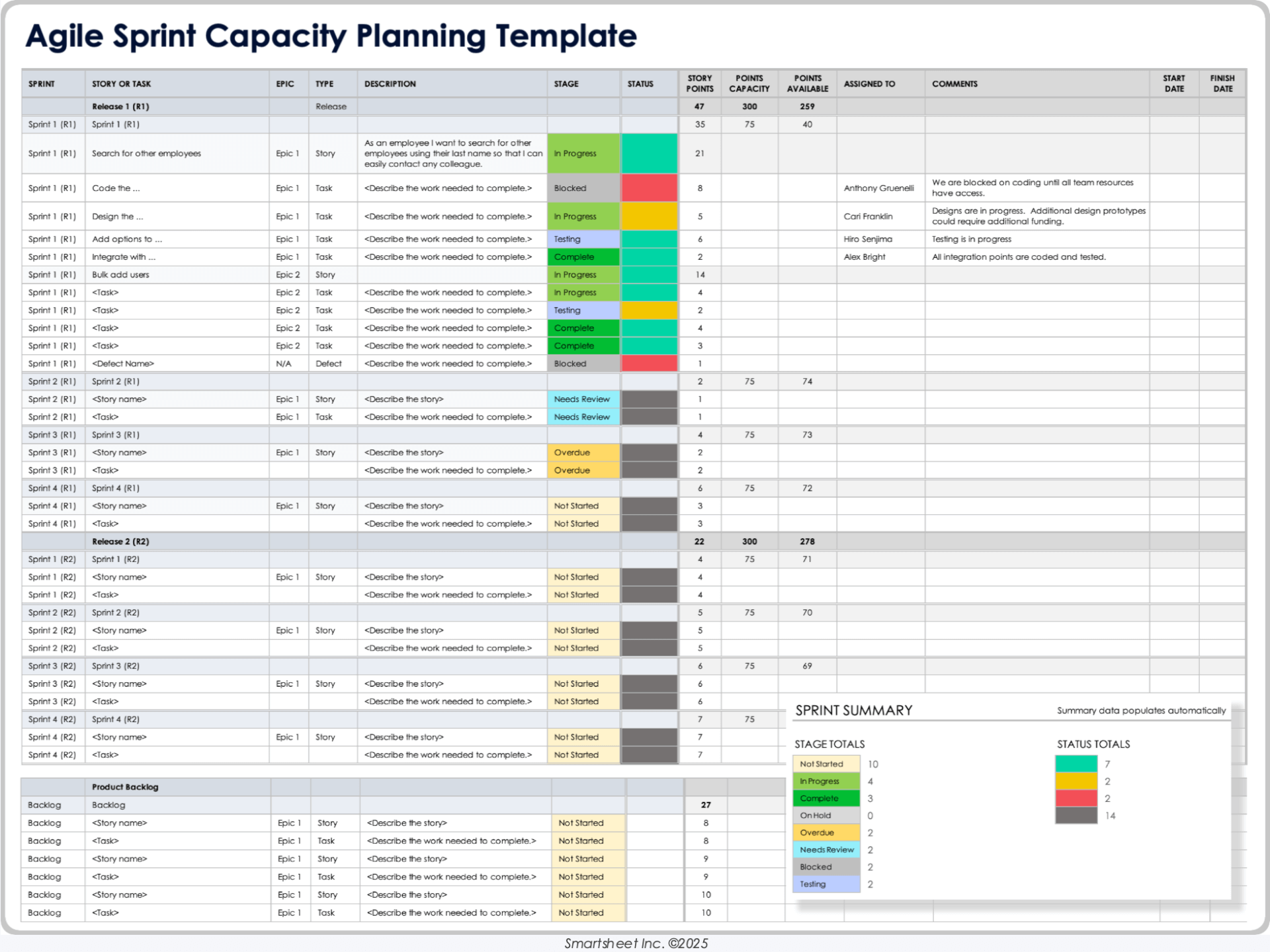Click the Testing stage for Add options to
This screenshot has height=952, width=1270.
click(x=582, y=239)
